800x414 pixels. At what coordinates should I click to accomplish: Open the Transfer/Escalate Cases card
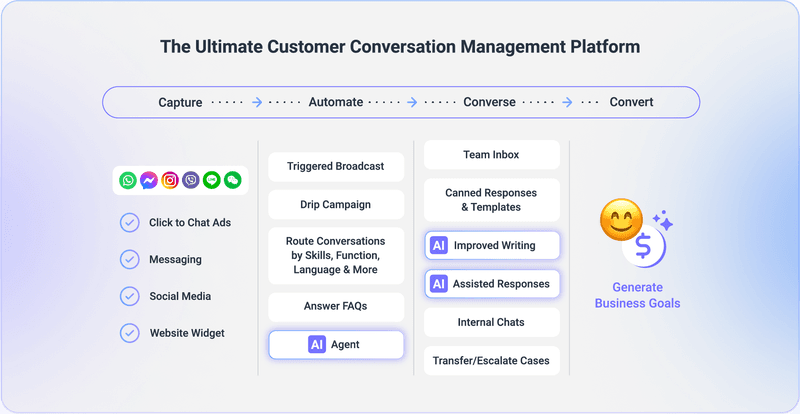coord(491,361)
